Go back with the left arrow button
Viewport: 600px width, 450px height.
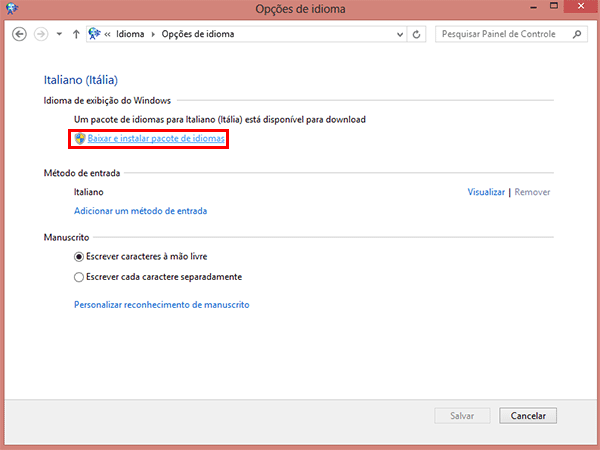19,34
